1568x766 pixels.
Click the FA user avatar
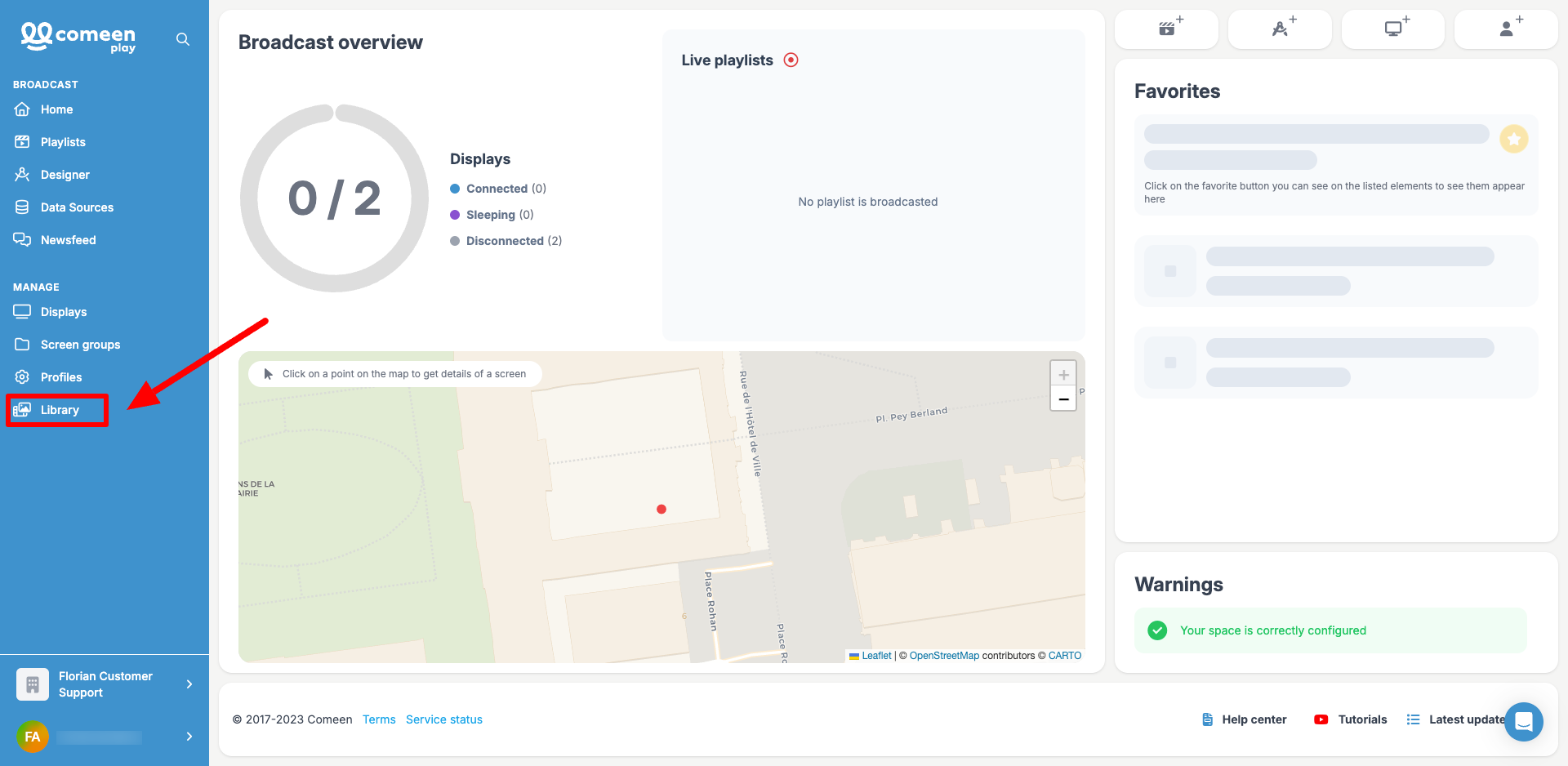click(33, 737)
